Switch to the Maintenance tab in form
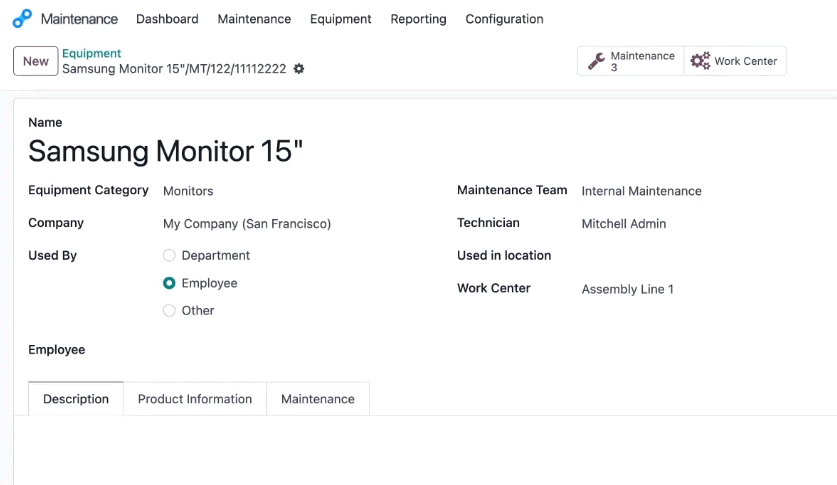The height and width of the screenshot is (485, 837). click(318, 399)
